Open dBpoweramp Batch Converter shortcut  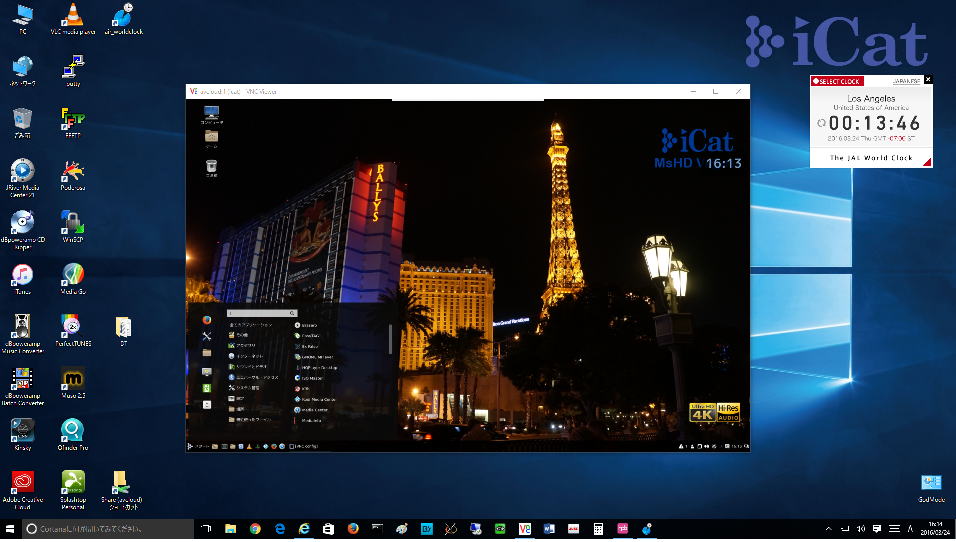click(23, 386)
